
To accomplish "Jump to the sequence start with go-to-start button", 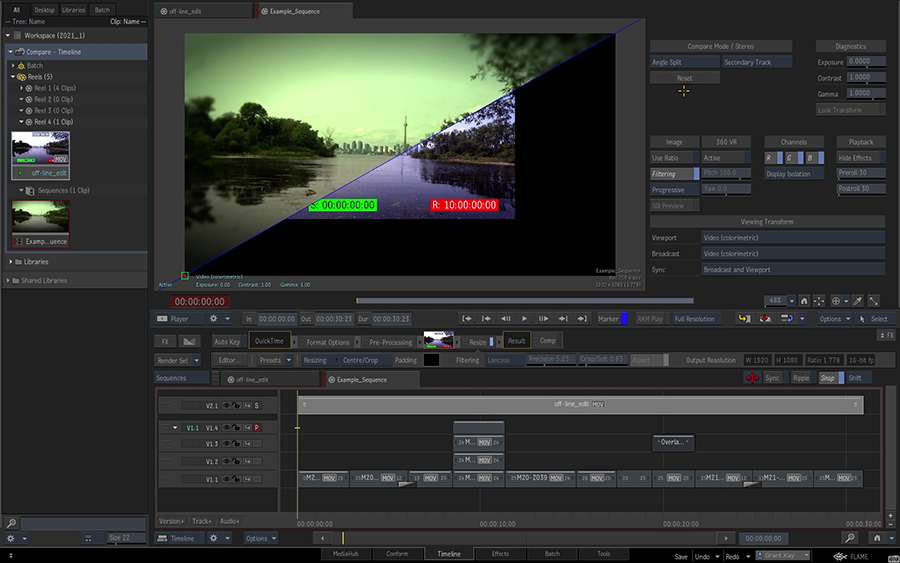I will pos(467,319).
